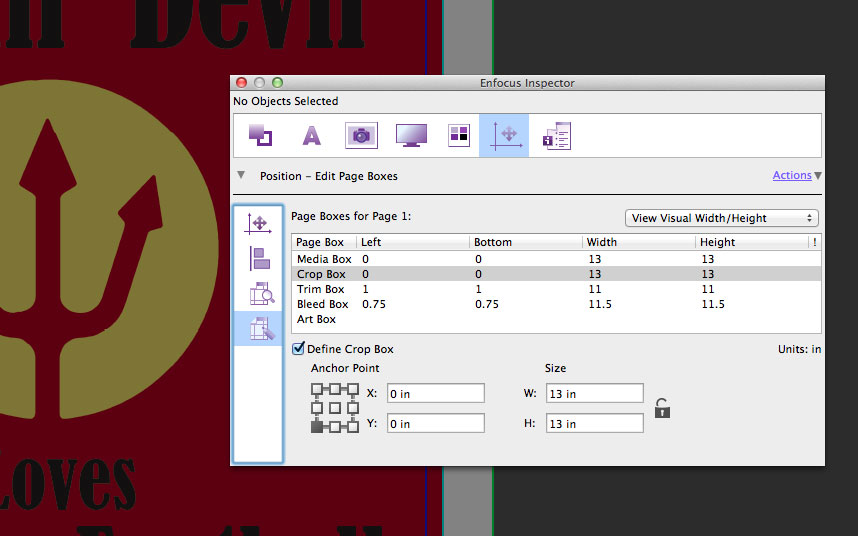This screenshot has height=536, width=858.
Task: Click Trim Box height value 11
Action: [x=708, y=289]
